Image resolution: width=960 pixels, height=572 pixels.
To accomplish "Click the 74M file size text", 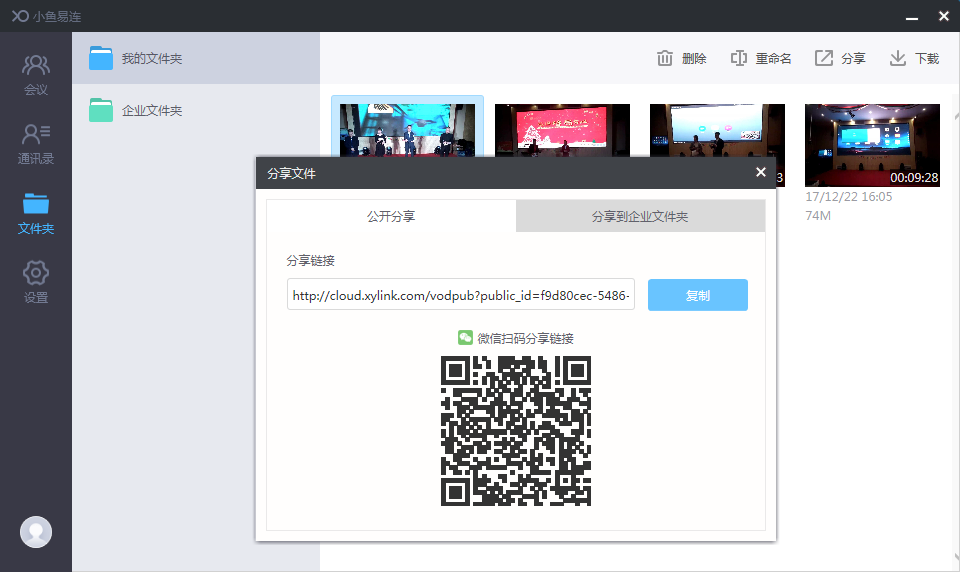I will click(x=818, y=216).
